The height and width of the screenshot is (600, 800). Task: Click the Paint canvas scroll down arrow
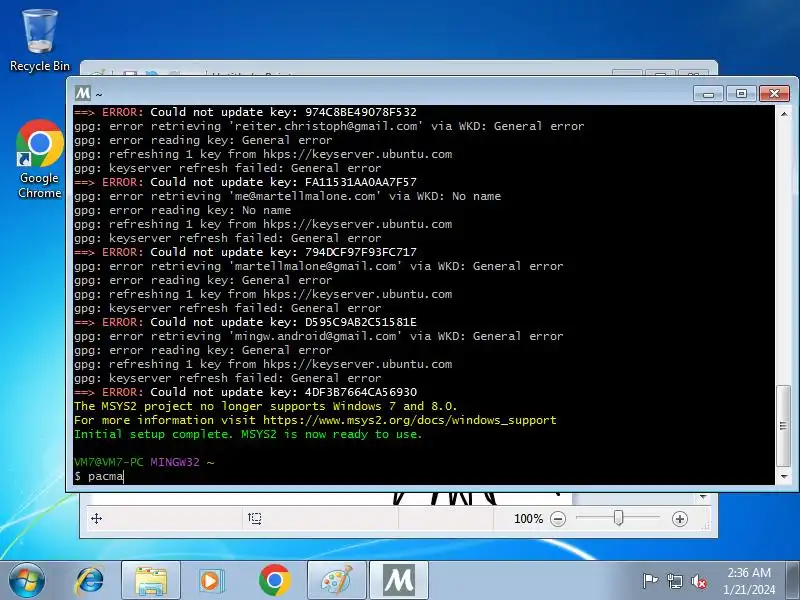point(703,497)
